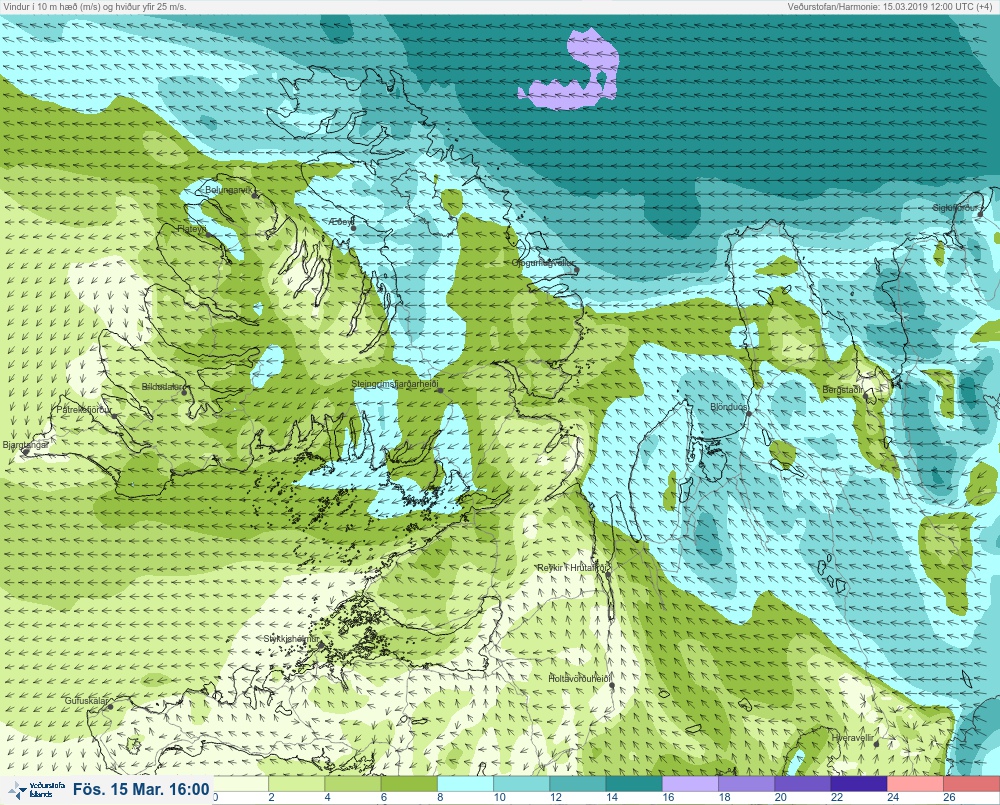Image resolution: width=1000 pixels, height=805 pixels.
Task: Select the teal 12–14 m/s legend swatch
Action: pyautogui.click(x=578, y=783)
